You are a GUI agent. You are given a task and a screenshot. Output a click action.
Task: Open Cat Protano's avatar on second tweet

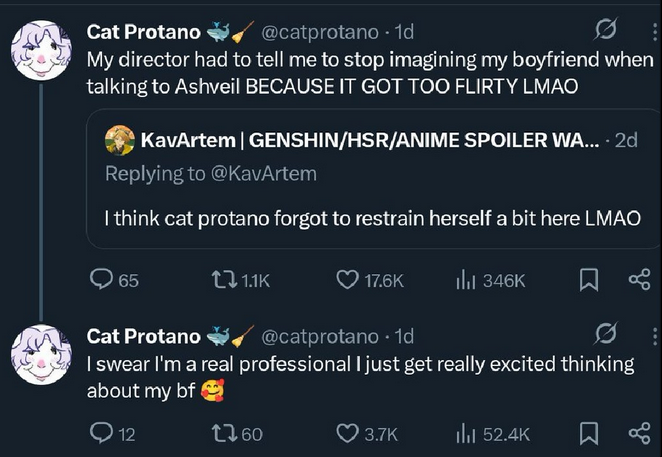click(x=40, y=355)
